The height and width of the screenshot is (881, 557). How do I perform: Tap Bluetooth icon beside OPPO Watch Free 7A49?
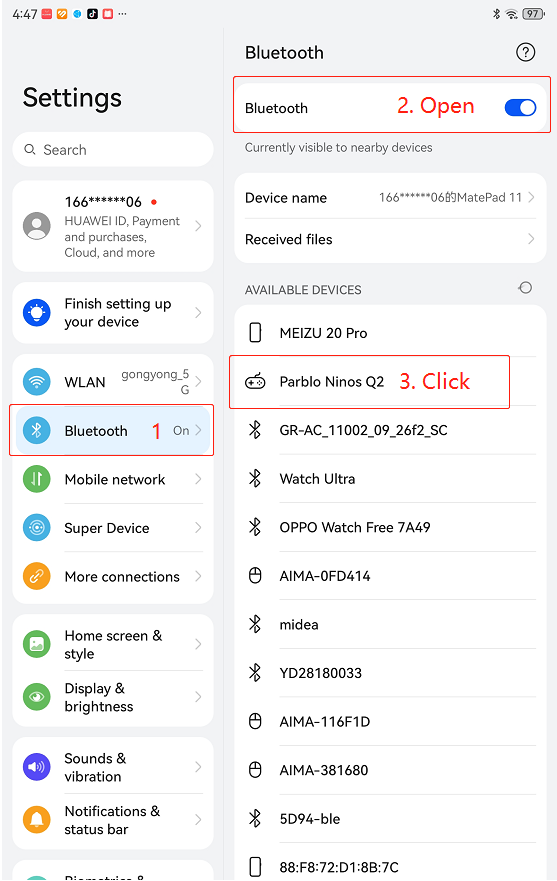(255, 527)
